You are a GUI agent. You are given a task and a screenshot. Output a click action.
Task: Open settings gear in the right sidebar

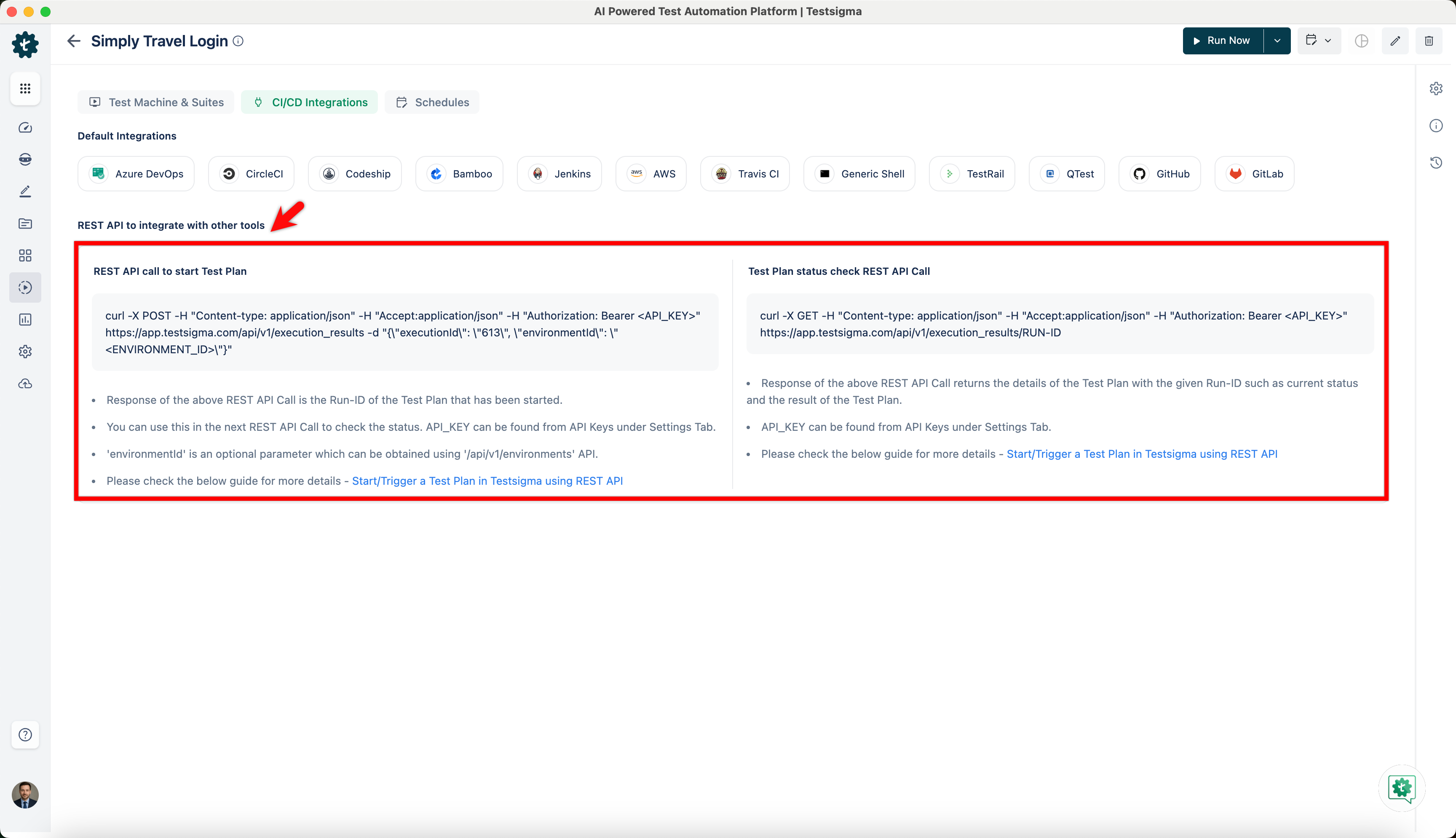click(1436, 88)
